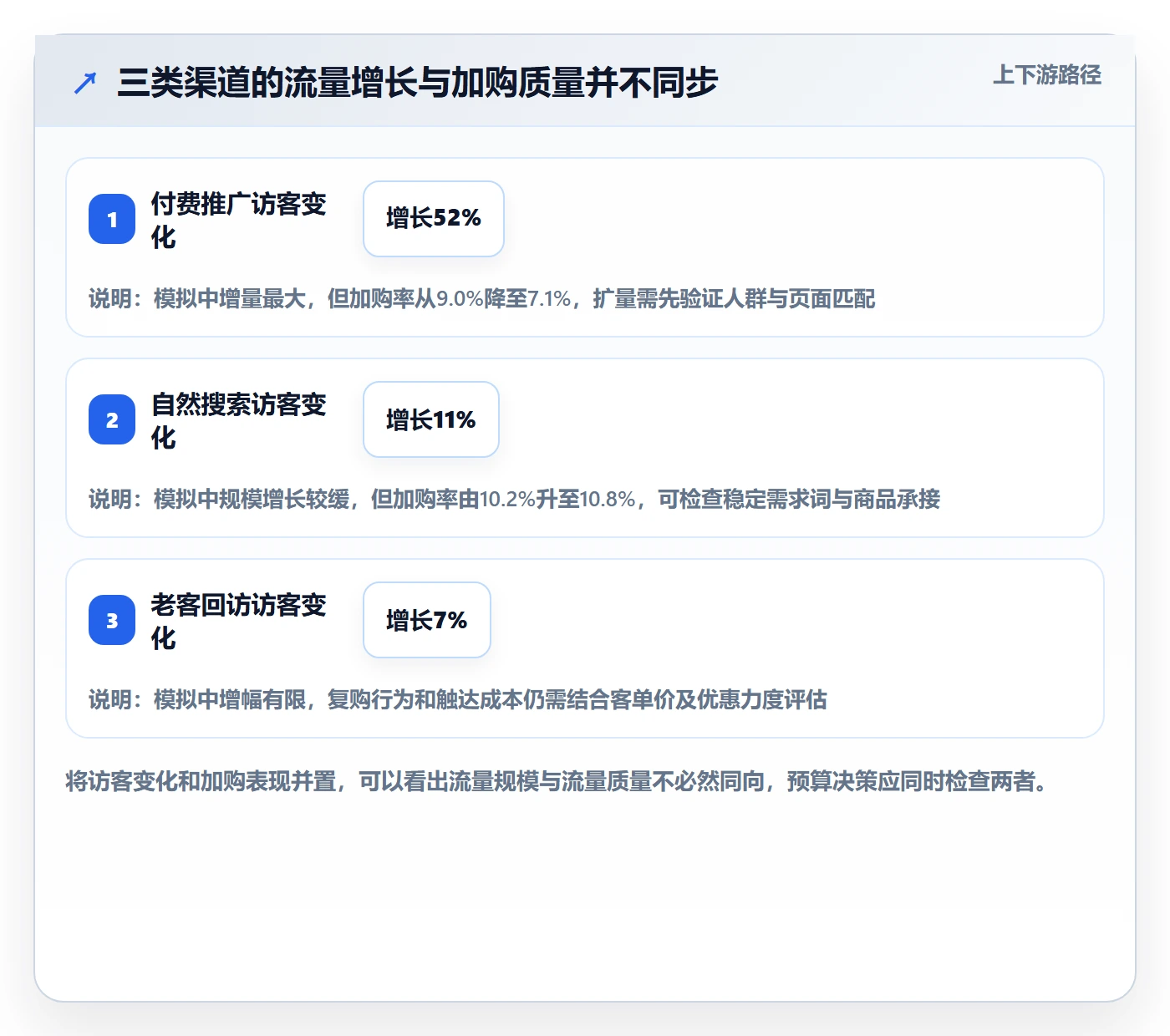
Task: Select the 老客回访访客变化 heading
Action: tap(239, 621)
